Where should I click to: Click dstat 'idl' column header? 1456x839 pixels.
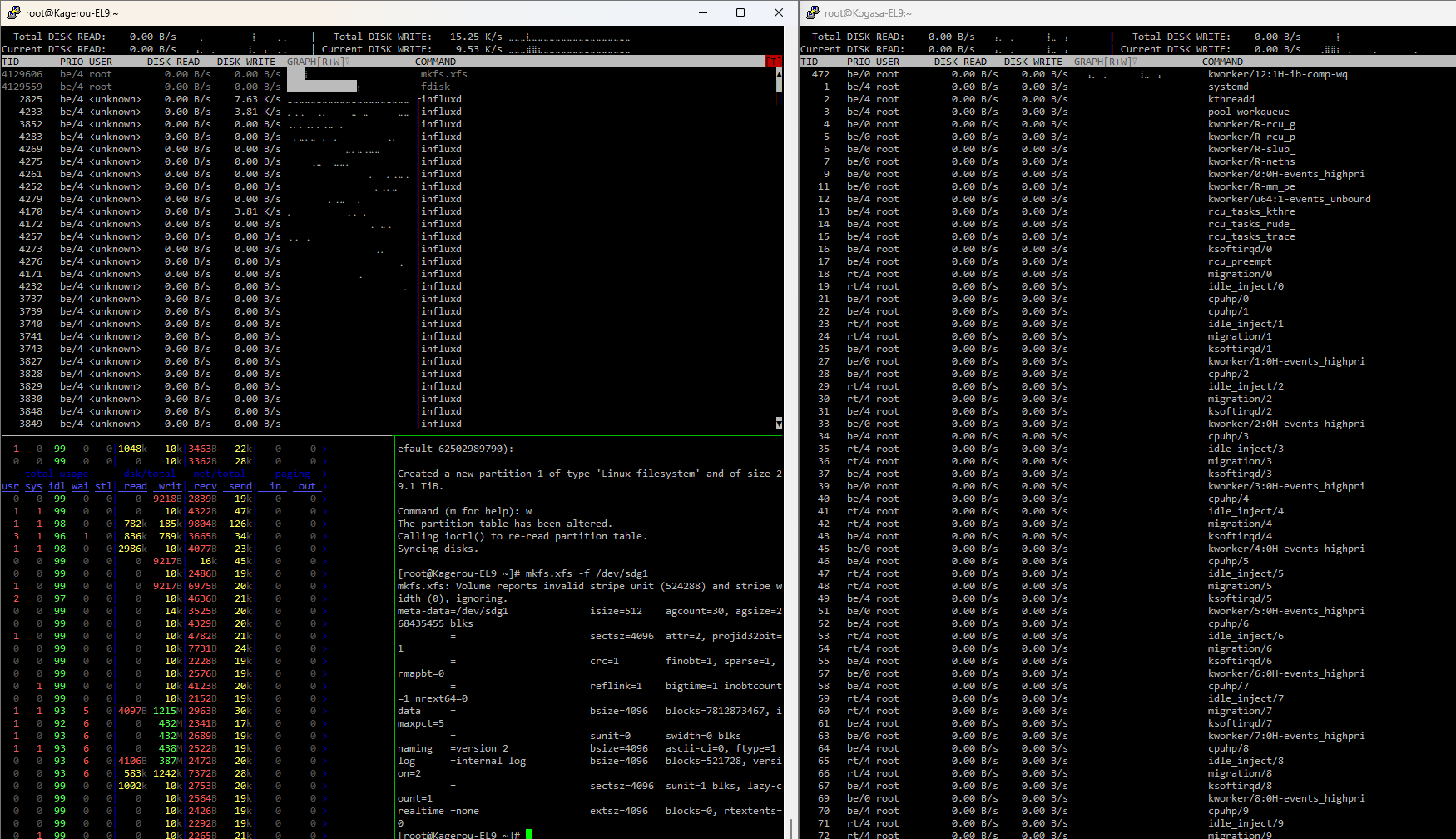coord(57,486)
